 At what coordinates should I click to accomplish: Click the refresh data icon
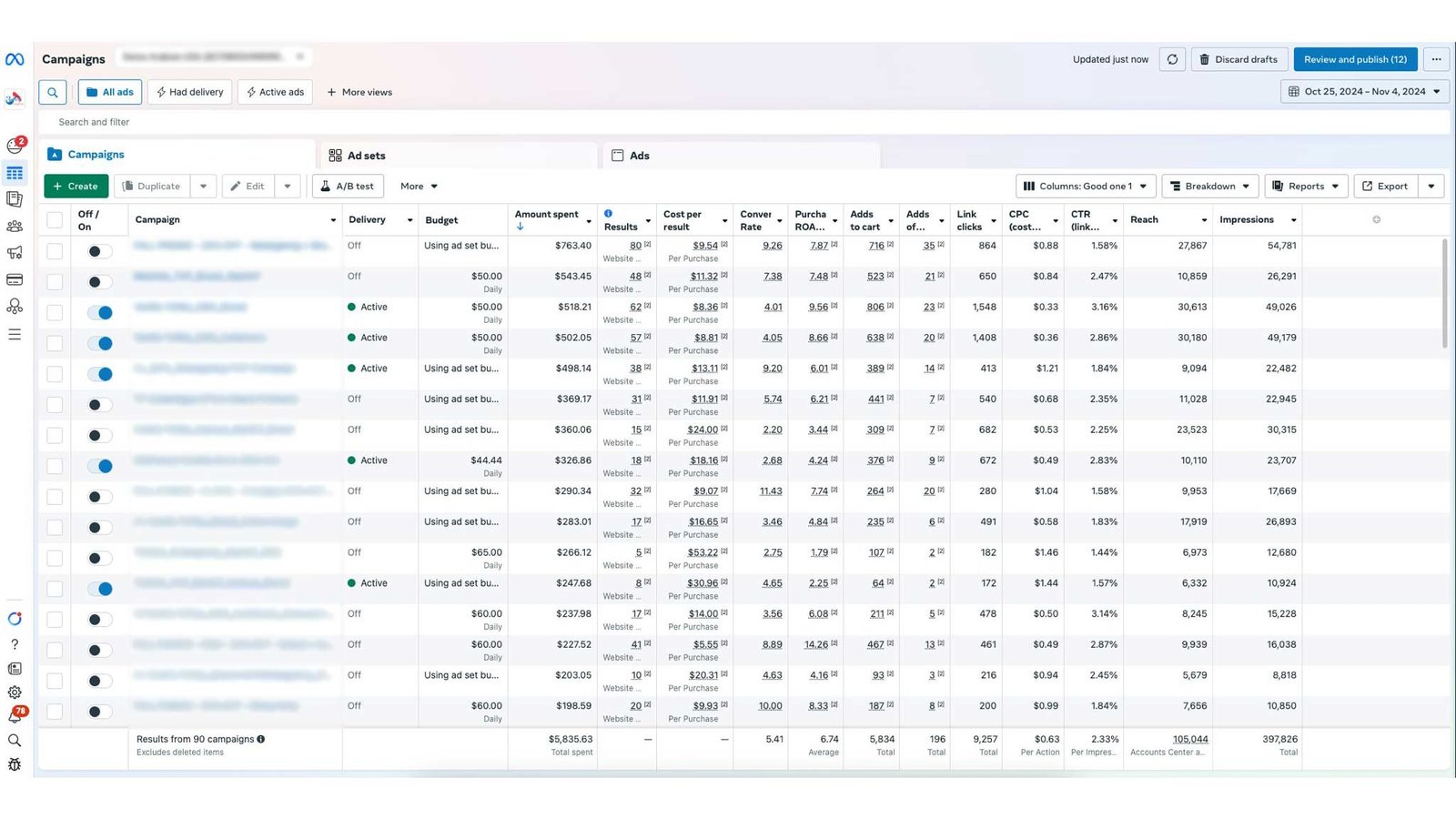[x=1172, y=59]
